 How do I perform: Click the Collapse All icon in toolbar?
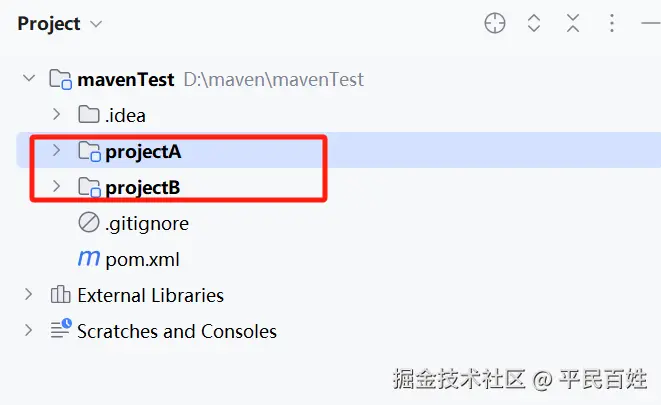coord(573,23)
